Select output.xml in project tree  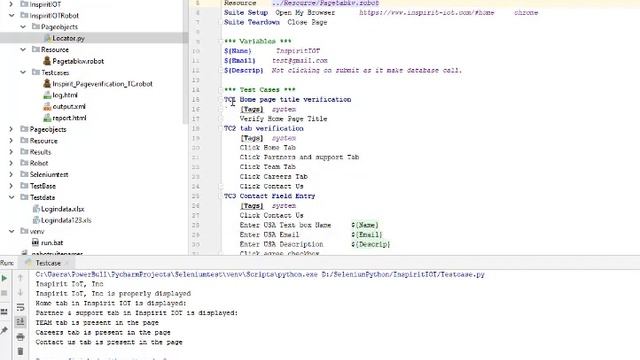(69, 107)
